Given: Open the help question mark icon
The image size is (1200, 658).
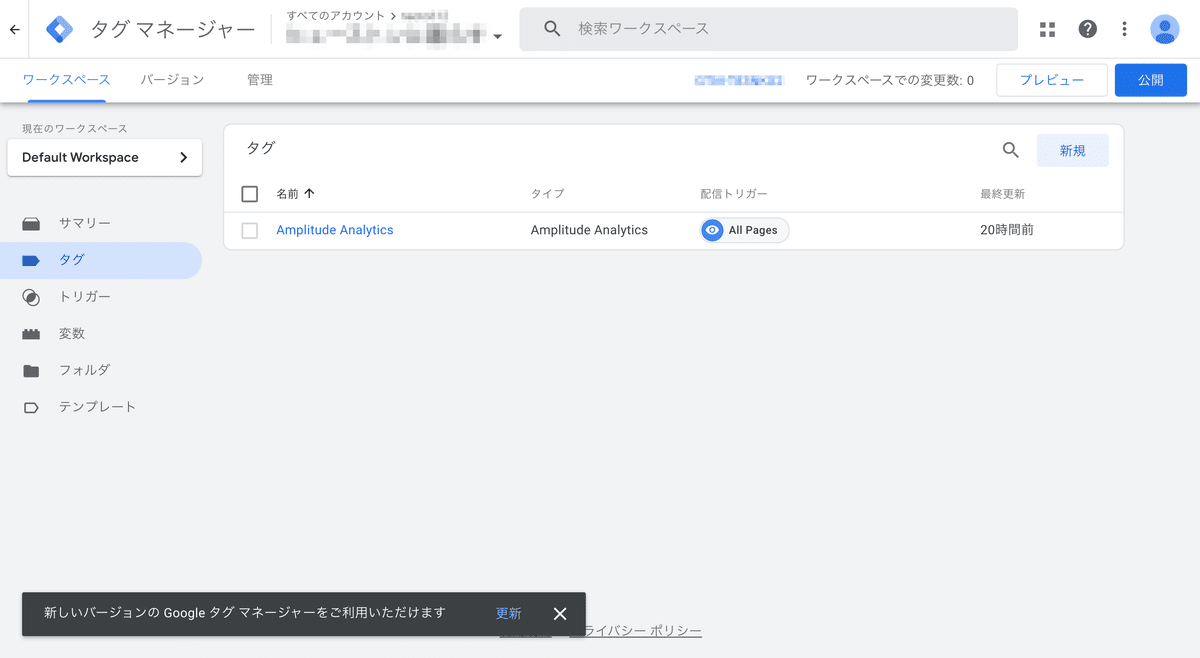Looking at the screenshot, I should (x=1088, y=29).
